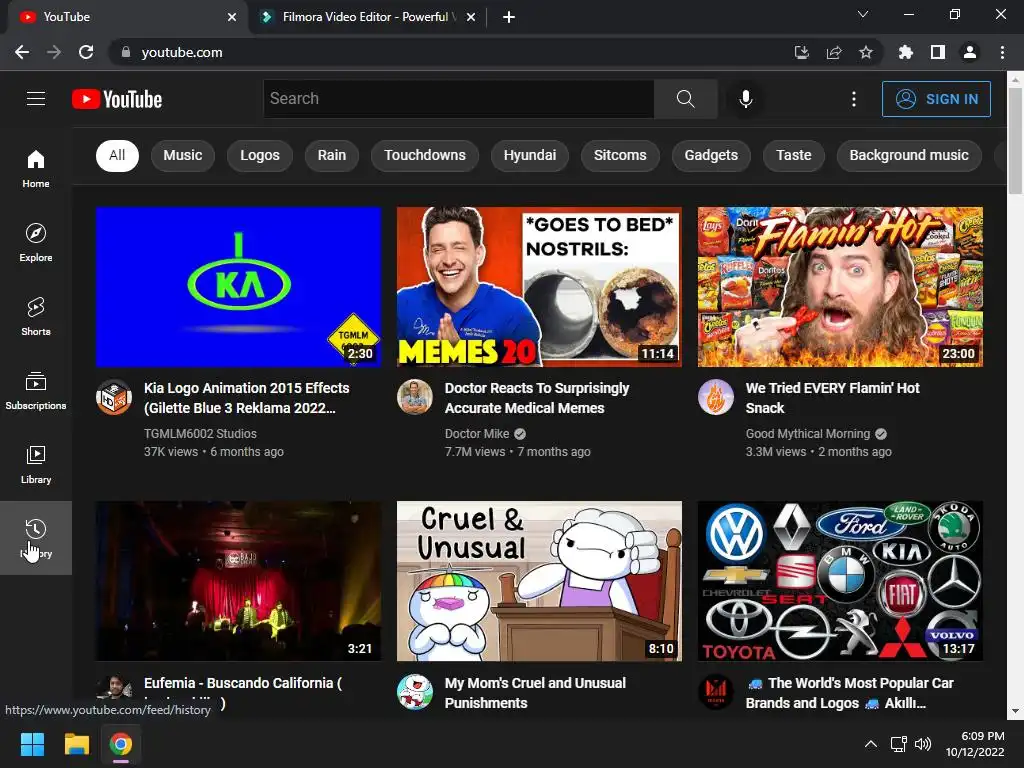Image resolution: width=1024 pixels, height=768 pixels.
Task: Go to Home in sidebar
Action: (36, 168)
